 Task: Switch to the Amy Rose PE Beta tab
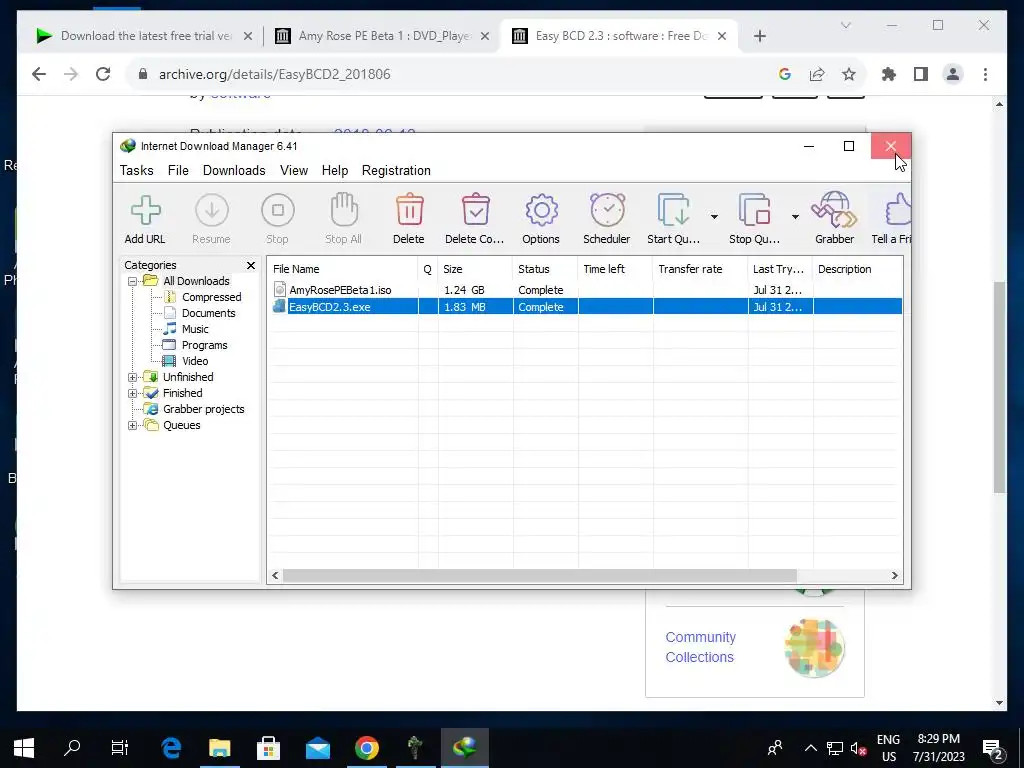click(x=383, y=36)
